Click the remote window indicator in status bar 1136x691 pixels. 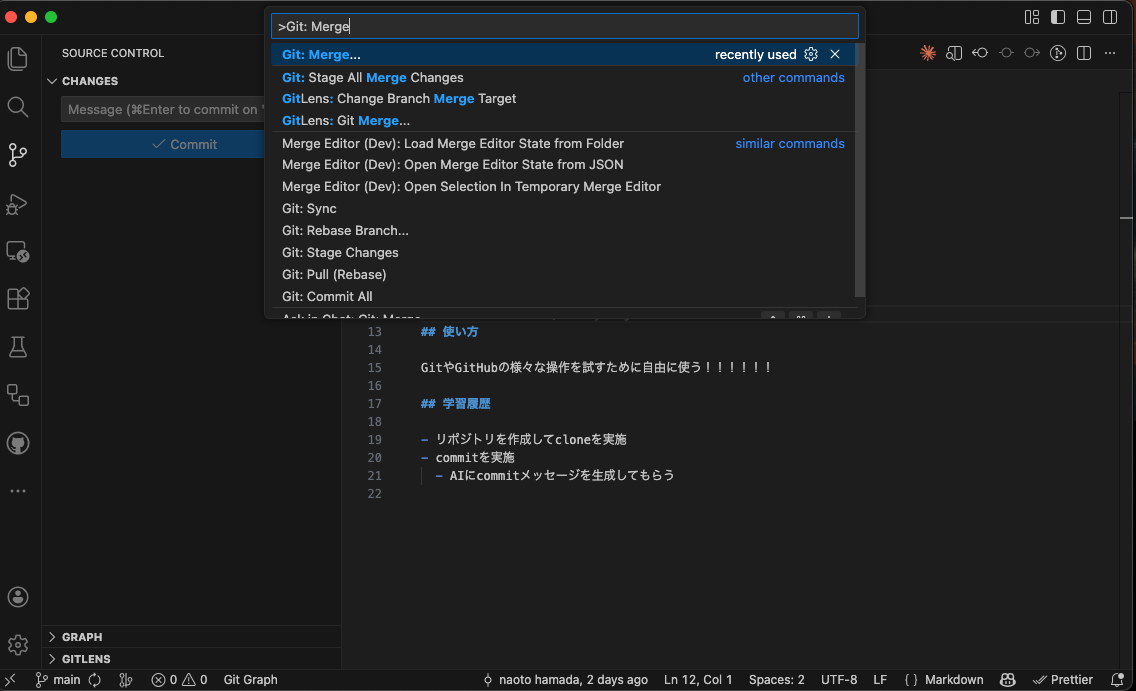10,679
